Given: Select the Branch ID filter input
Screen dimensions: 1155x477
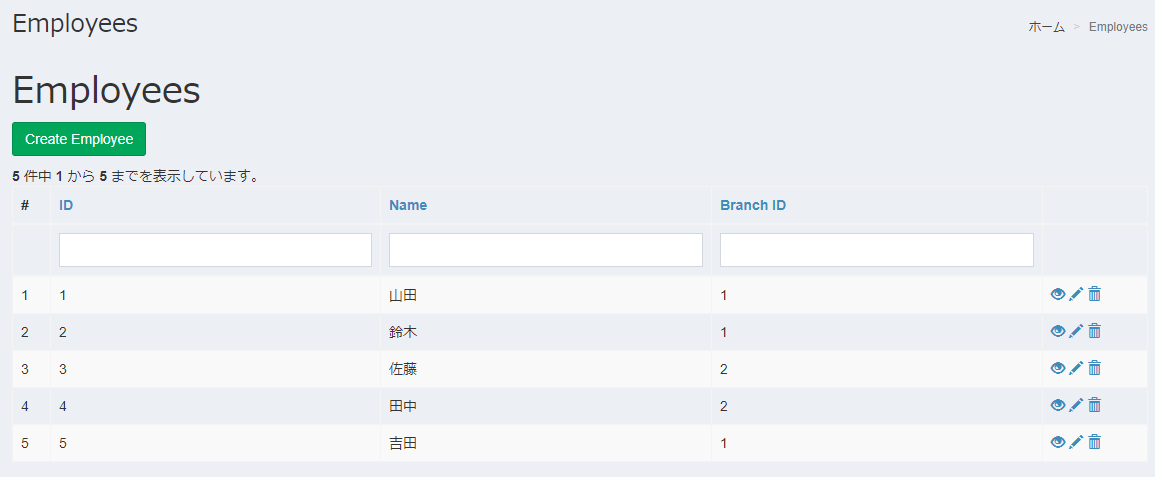Looking at the screenshot, I should click(877, 250).
